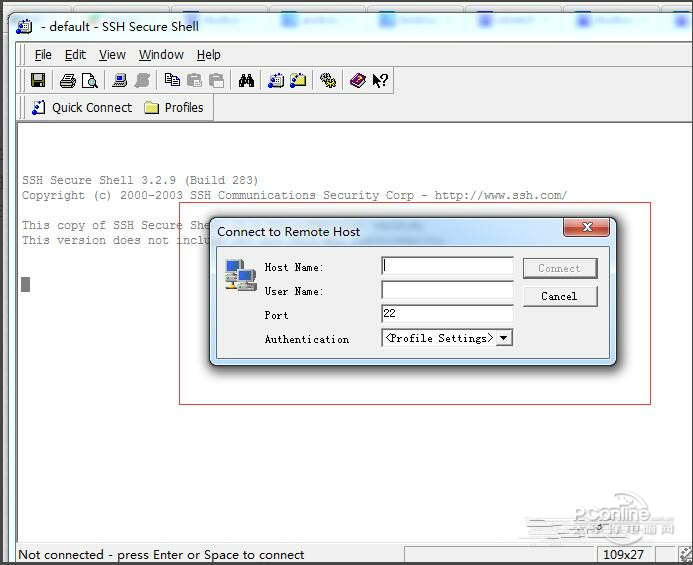Viewport: 693px width, 565px height.
Task: Click the Connect computer icon
Action: pos(120,80)
